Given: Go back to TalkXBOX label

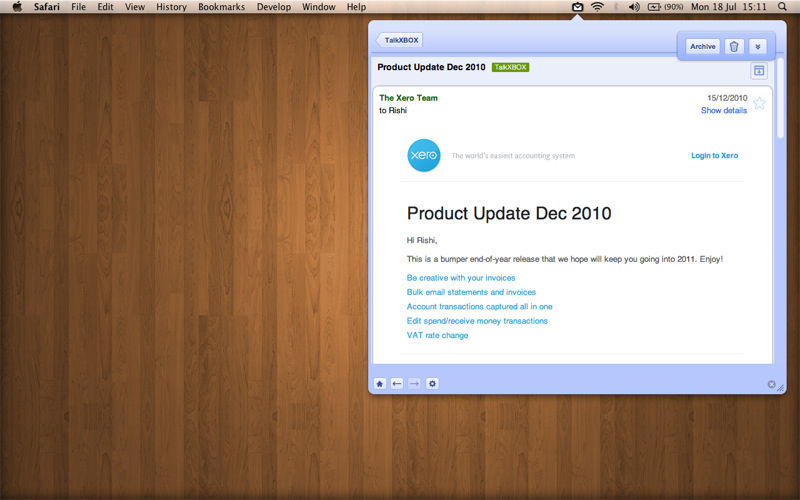Looking at the screenshot, I should pos(399,40).
